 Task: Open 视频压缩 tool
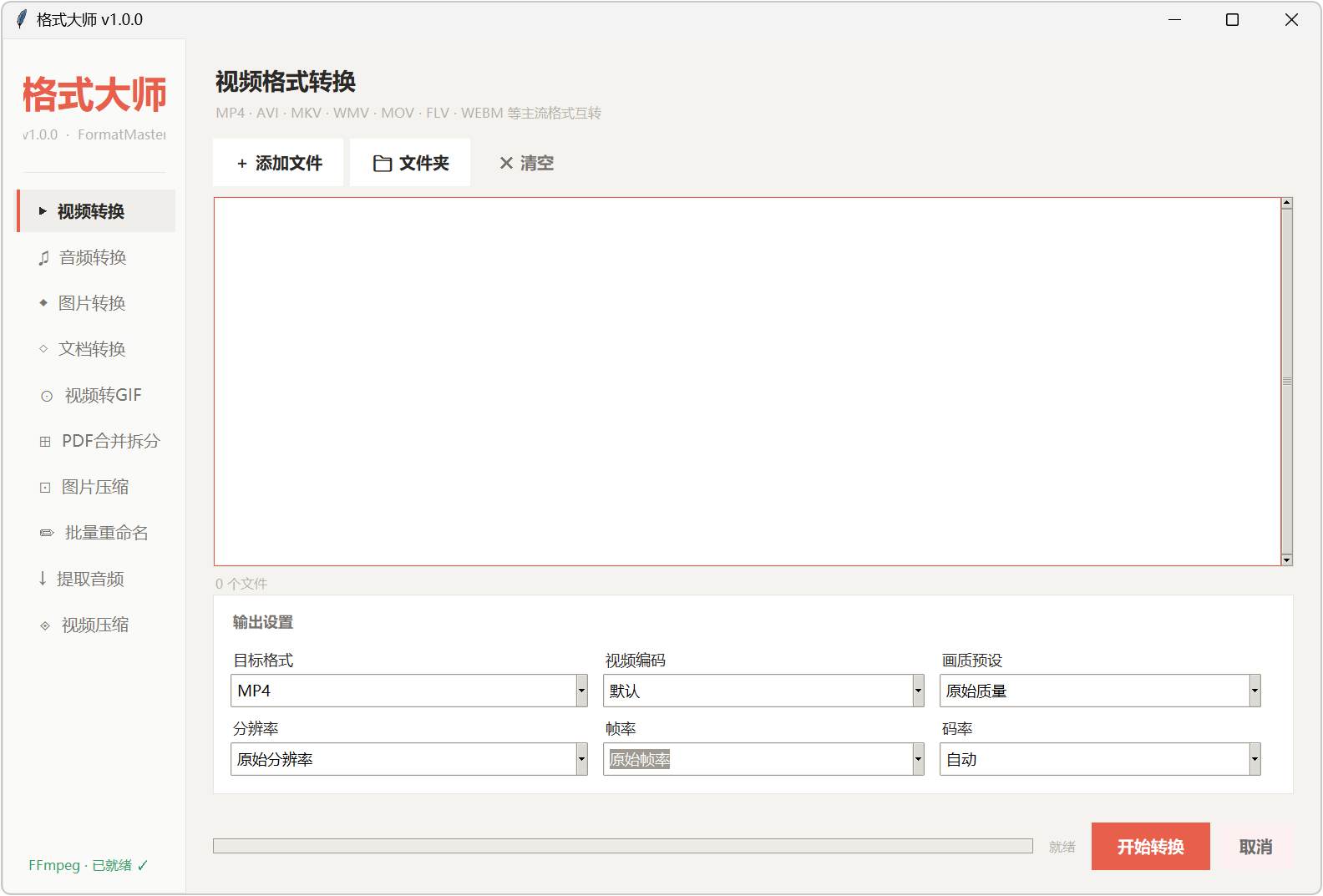[96, 625]
